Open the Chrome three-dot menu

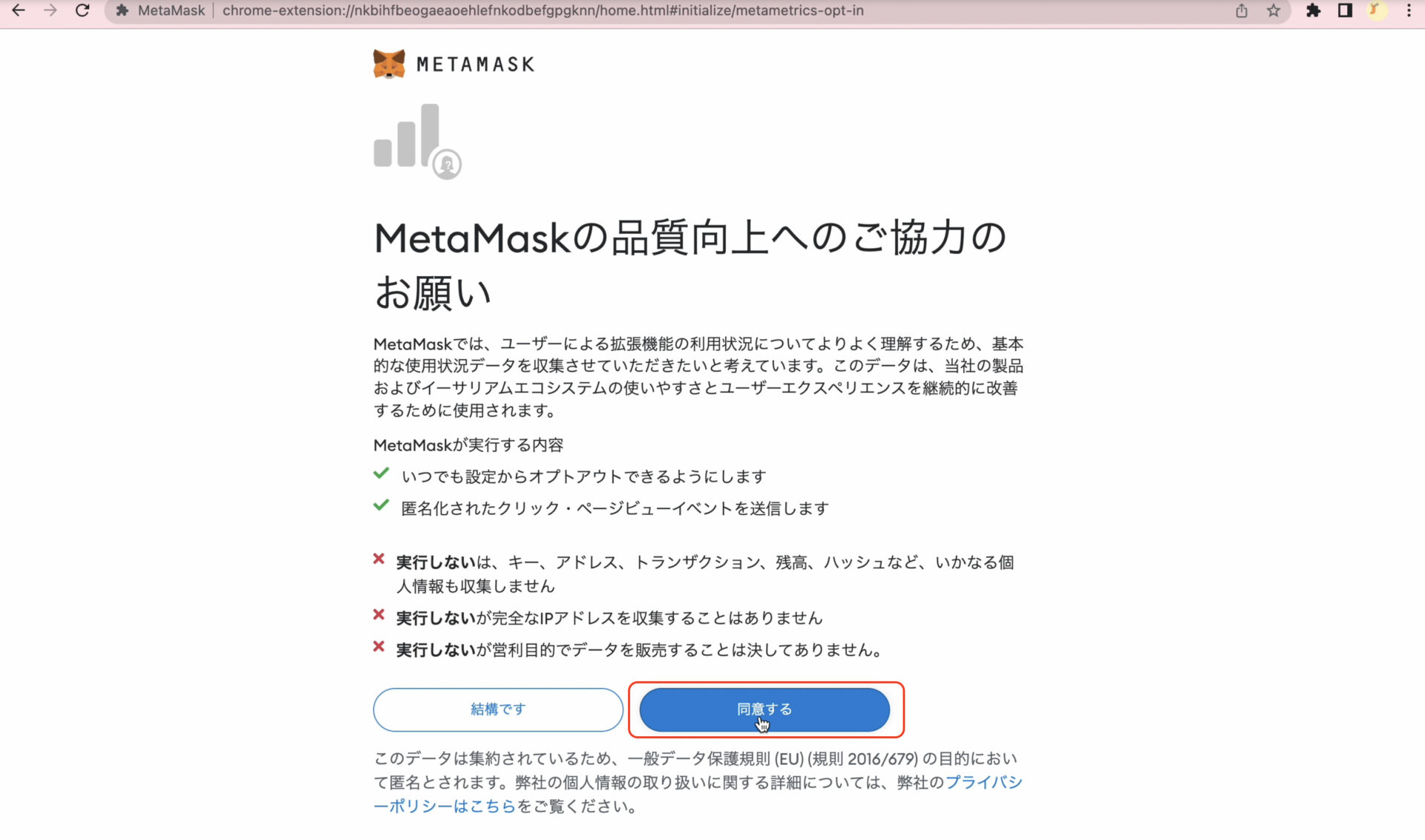[1409, 10]
